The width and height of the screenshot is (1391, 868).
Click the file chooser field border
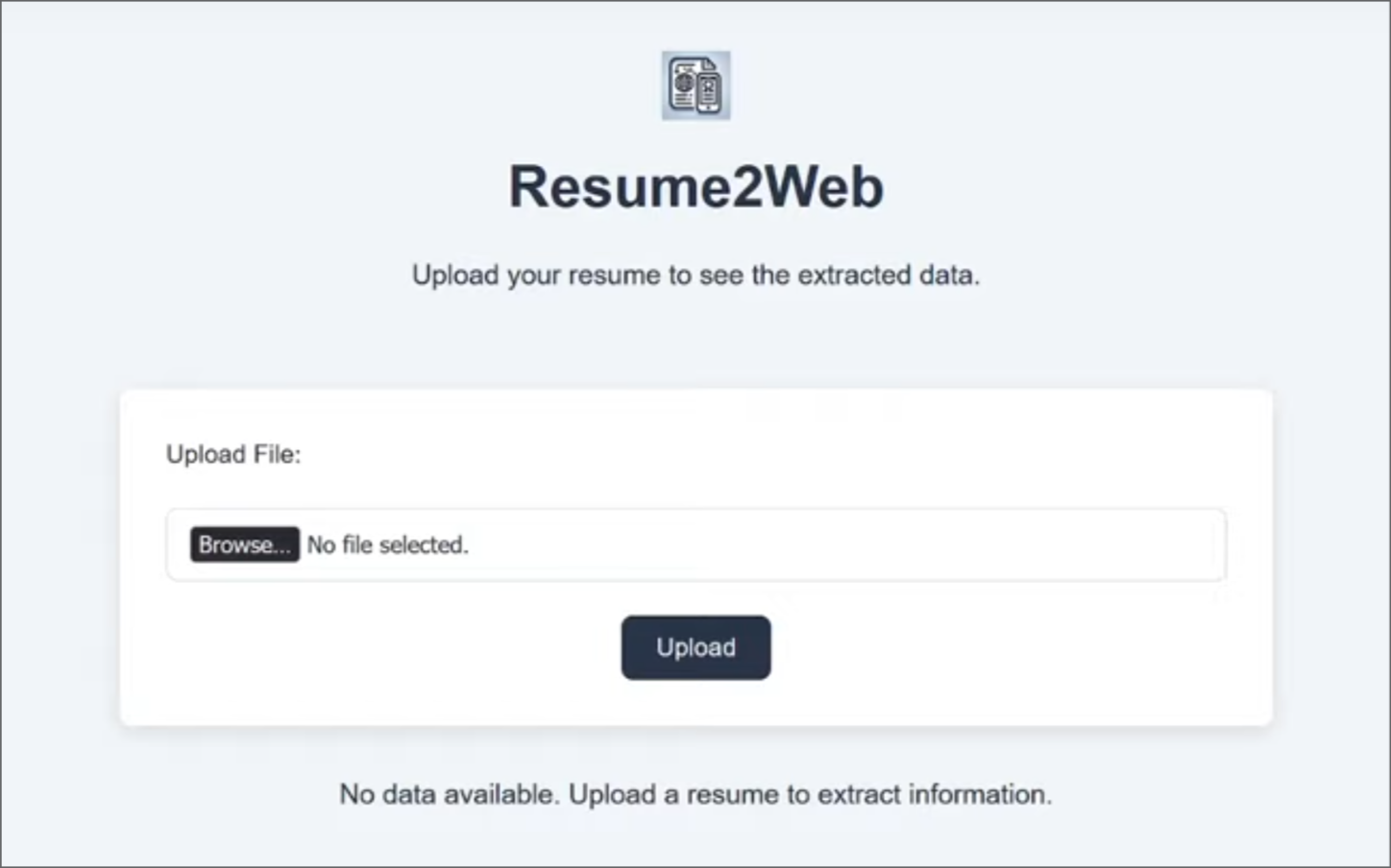click(695, 510)
